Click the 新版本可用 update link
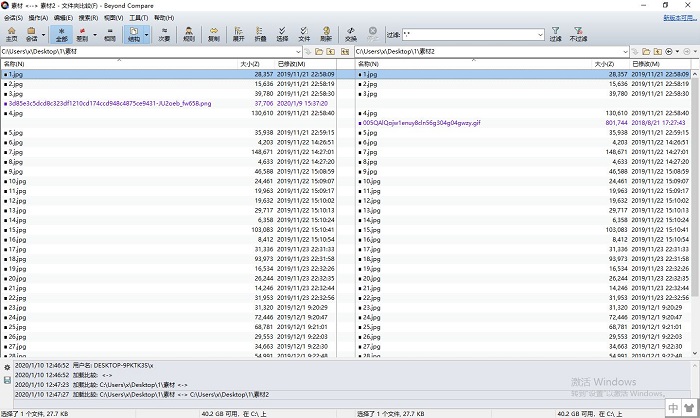Viewport: 700px width, 418px height. [x=679, y=18]
